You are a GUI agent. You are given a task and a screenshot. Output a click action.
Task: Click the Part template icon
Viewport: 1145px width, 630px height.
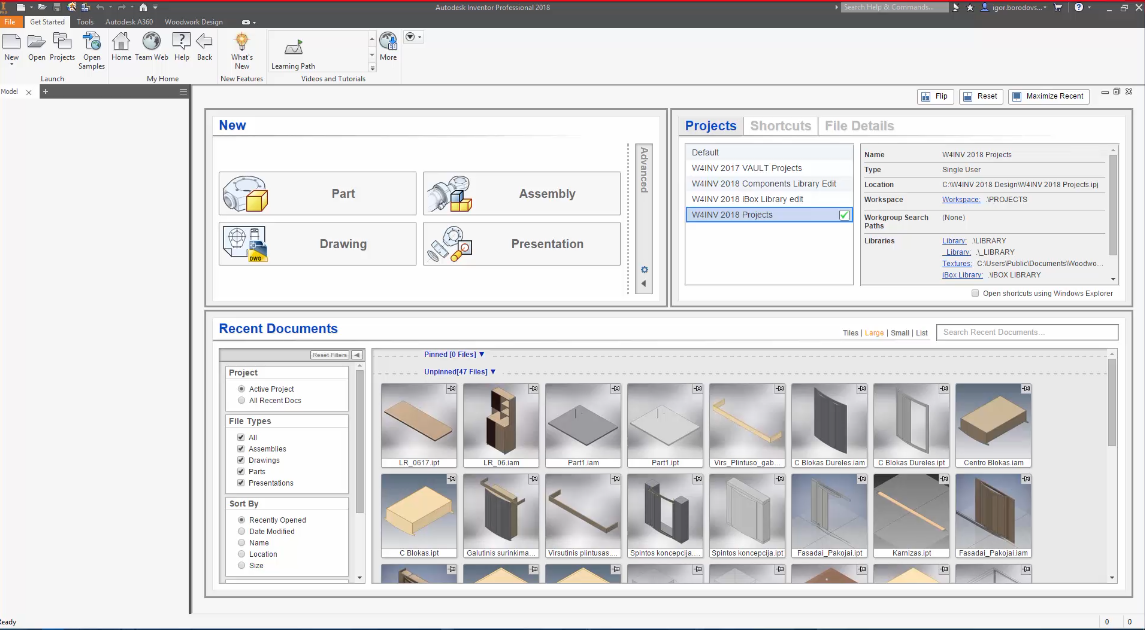[245, 193]
